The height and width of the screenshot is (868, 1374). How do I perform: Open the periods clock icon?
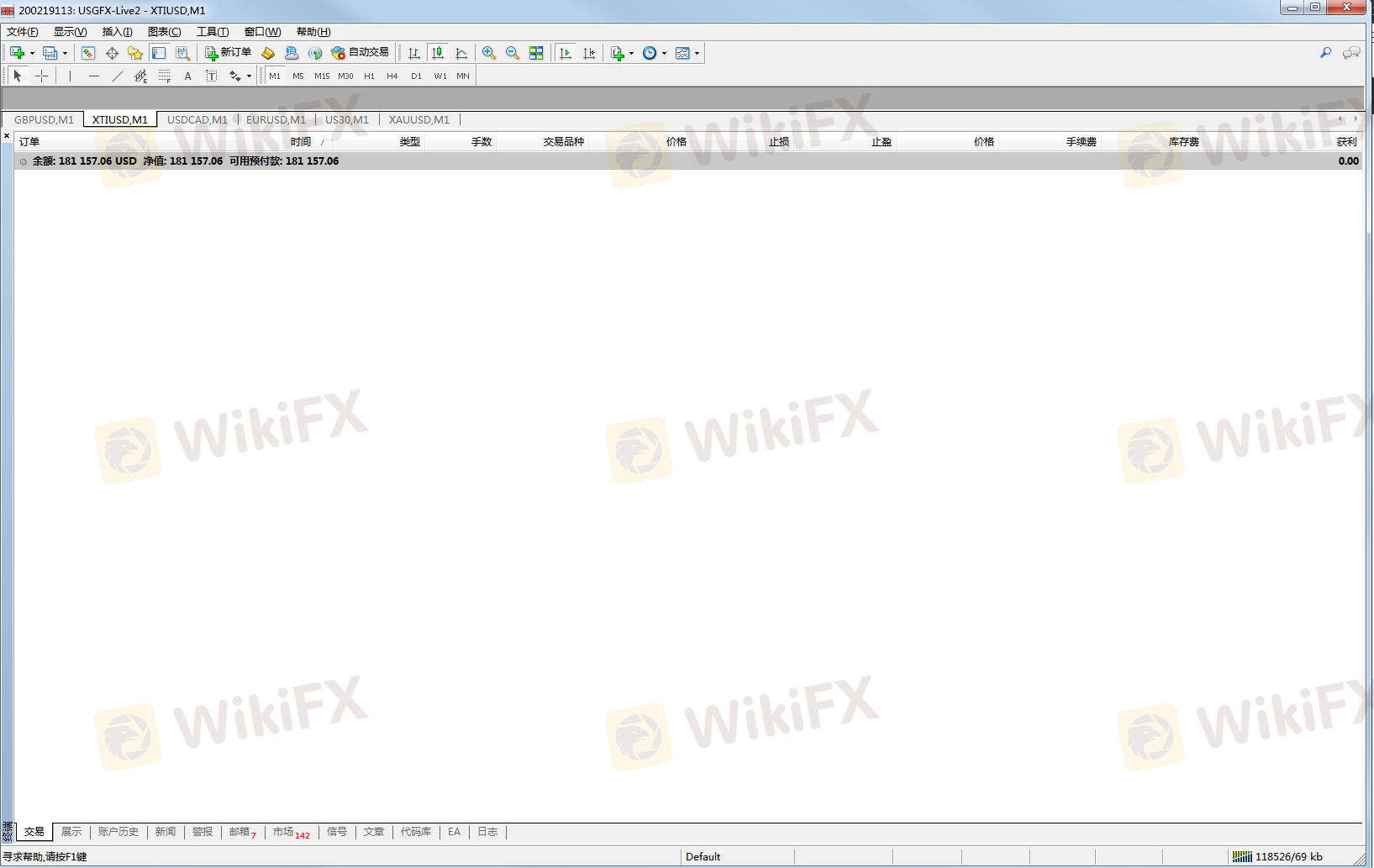(x=650, y=53)
